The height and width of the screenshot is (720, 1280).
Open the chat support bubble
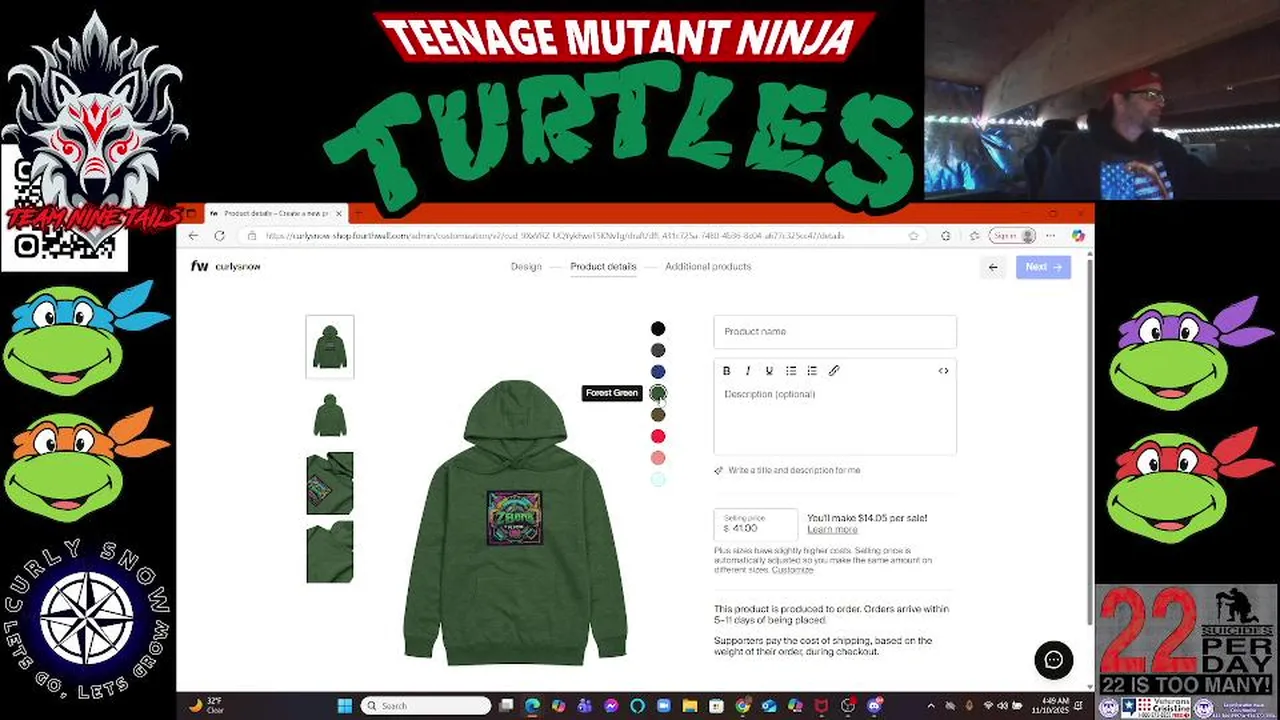1053,660
